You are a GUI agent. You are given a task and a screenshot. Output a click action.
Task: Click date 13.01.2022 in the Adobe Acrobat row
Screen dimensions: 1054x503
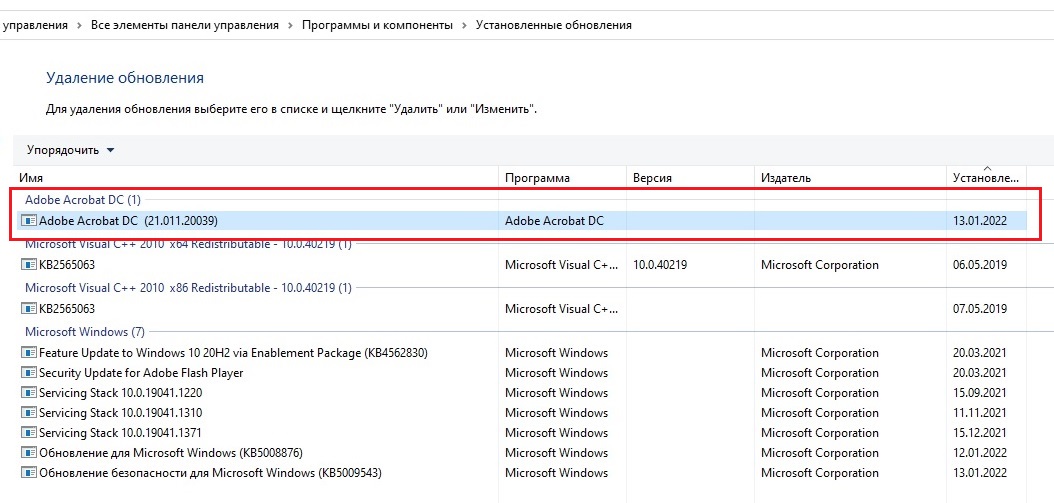pyautogui.click(x=980, y=220)
